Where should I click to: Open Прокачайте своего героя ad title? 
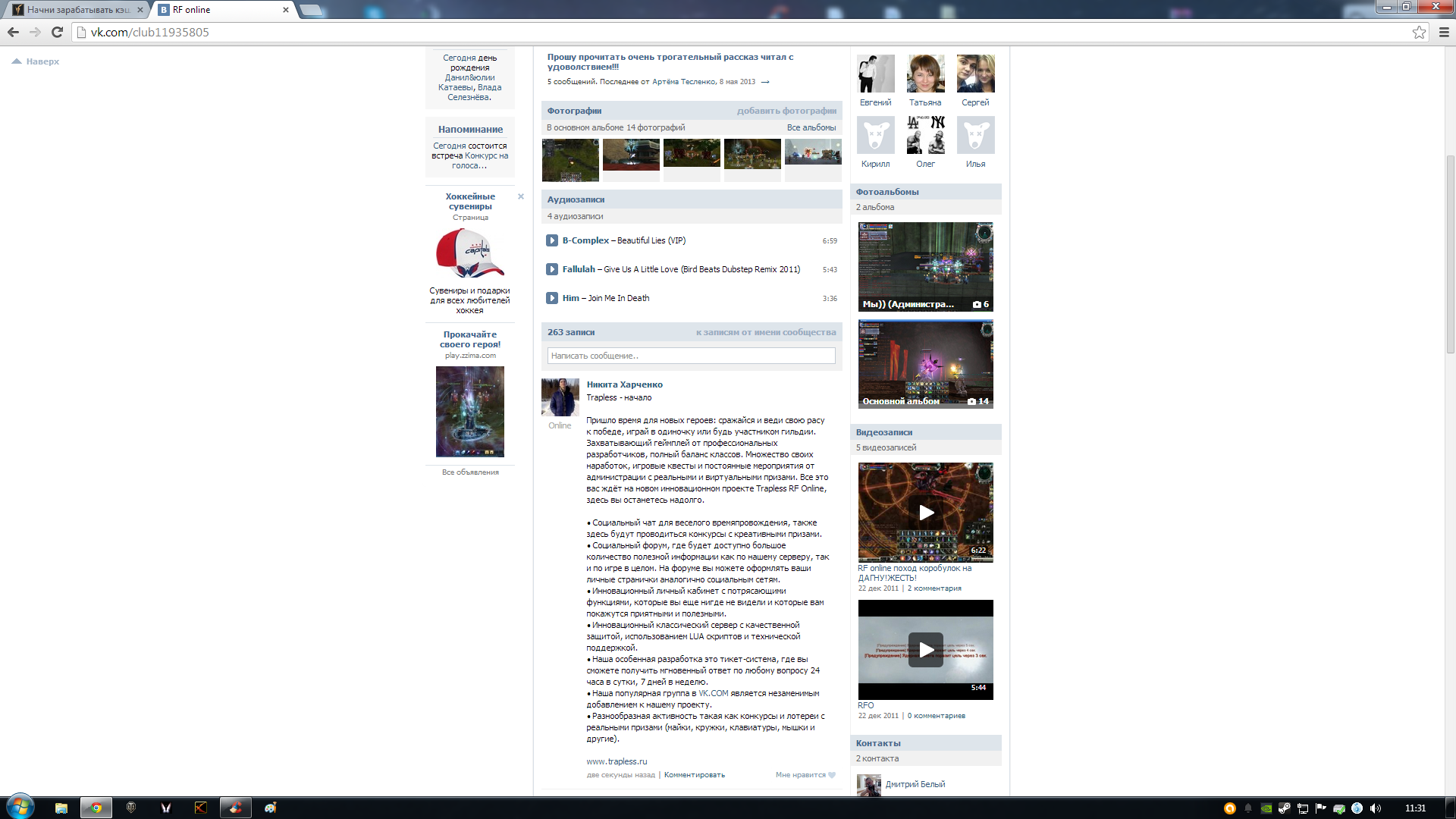point(470,339)
